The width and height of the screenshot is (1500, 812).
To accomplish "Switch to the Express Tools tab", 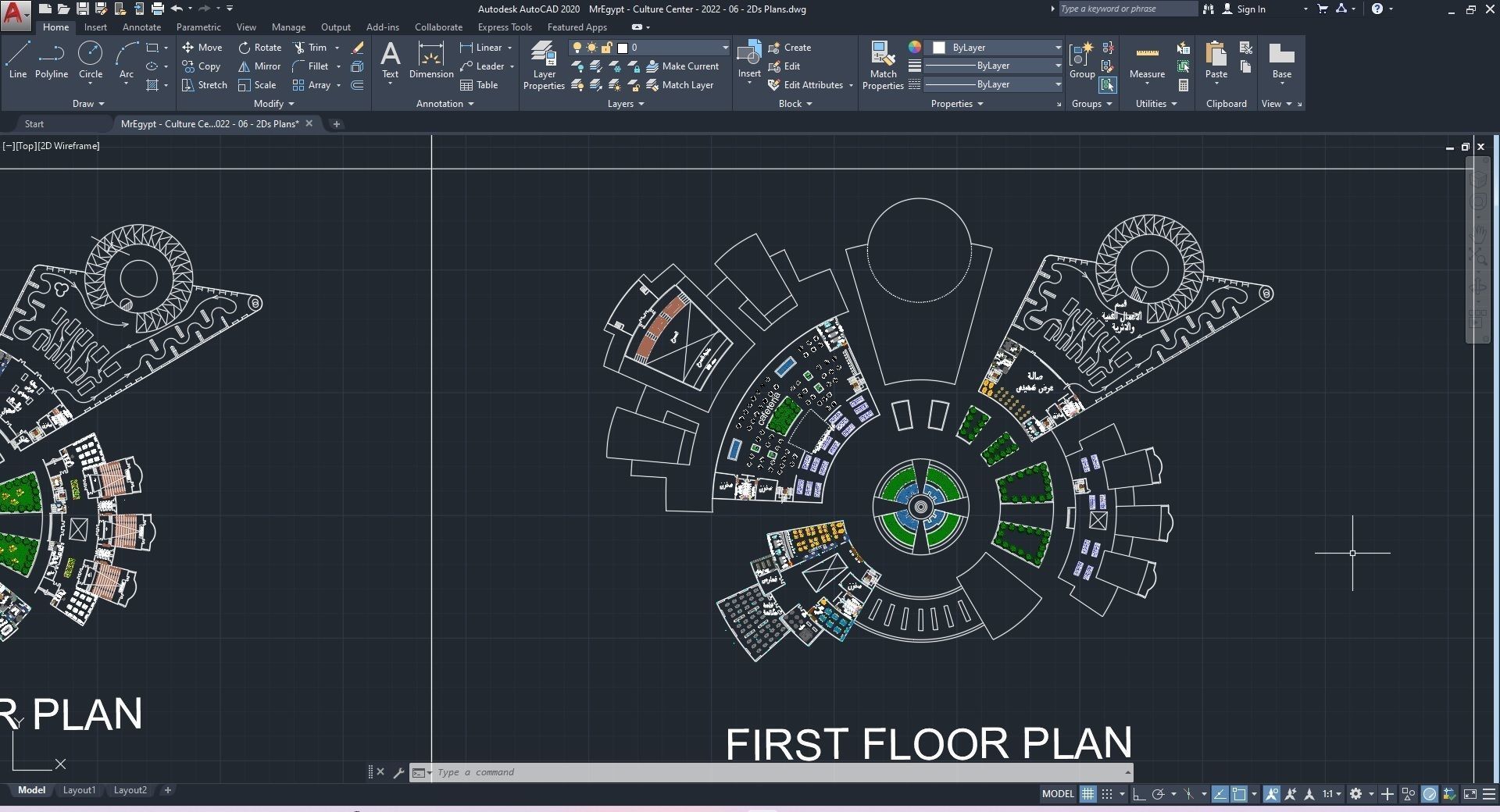I will click(x=505, y=27).
